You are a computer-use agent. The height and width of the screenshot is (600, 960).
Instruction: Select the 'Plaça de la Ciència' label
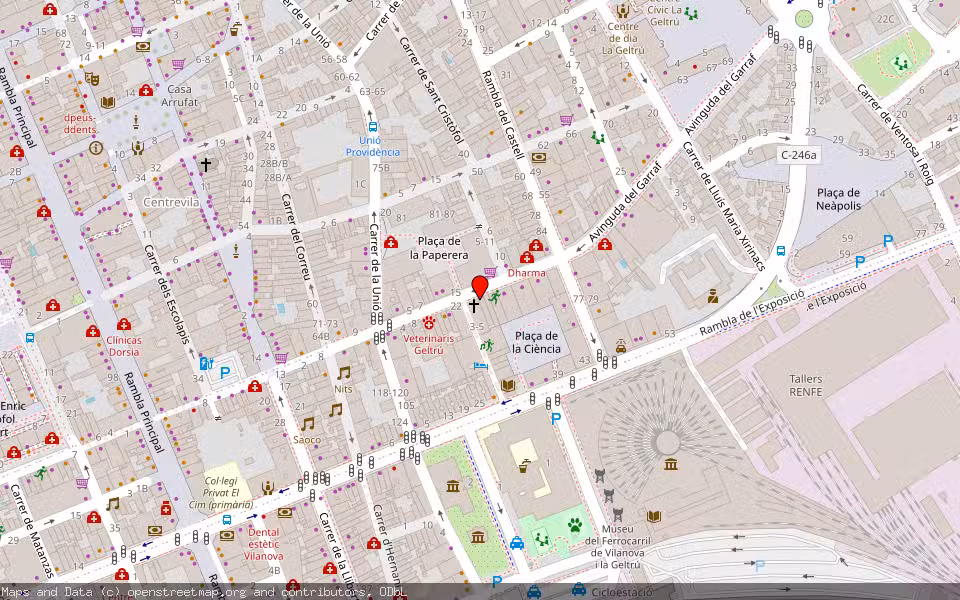pos(536,342)
